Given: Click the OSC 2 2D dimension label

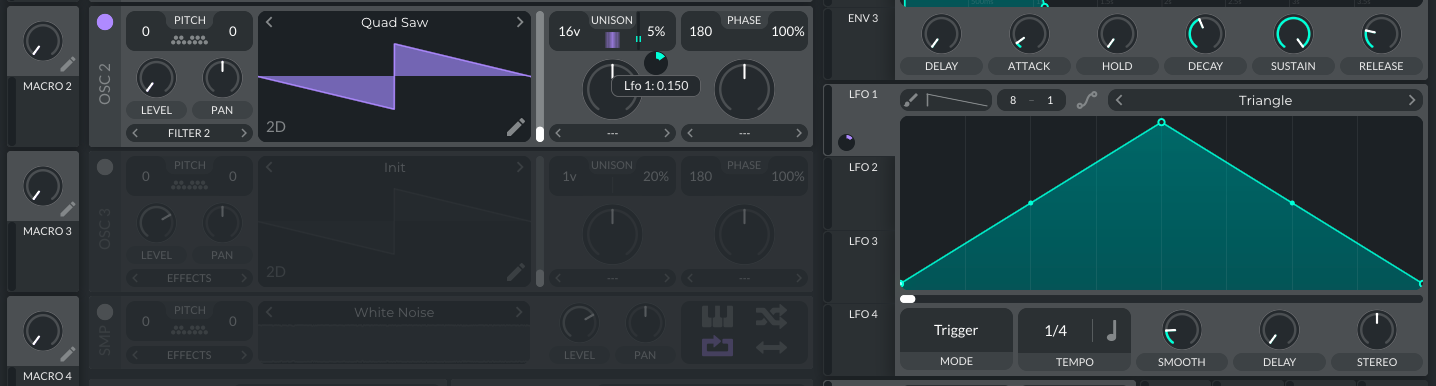Looking at the screenshot, I should coord(276,127).
